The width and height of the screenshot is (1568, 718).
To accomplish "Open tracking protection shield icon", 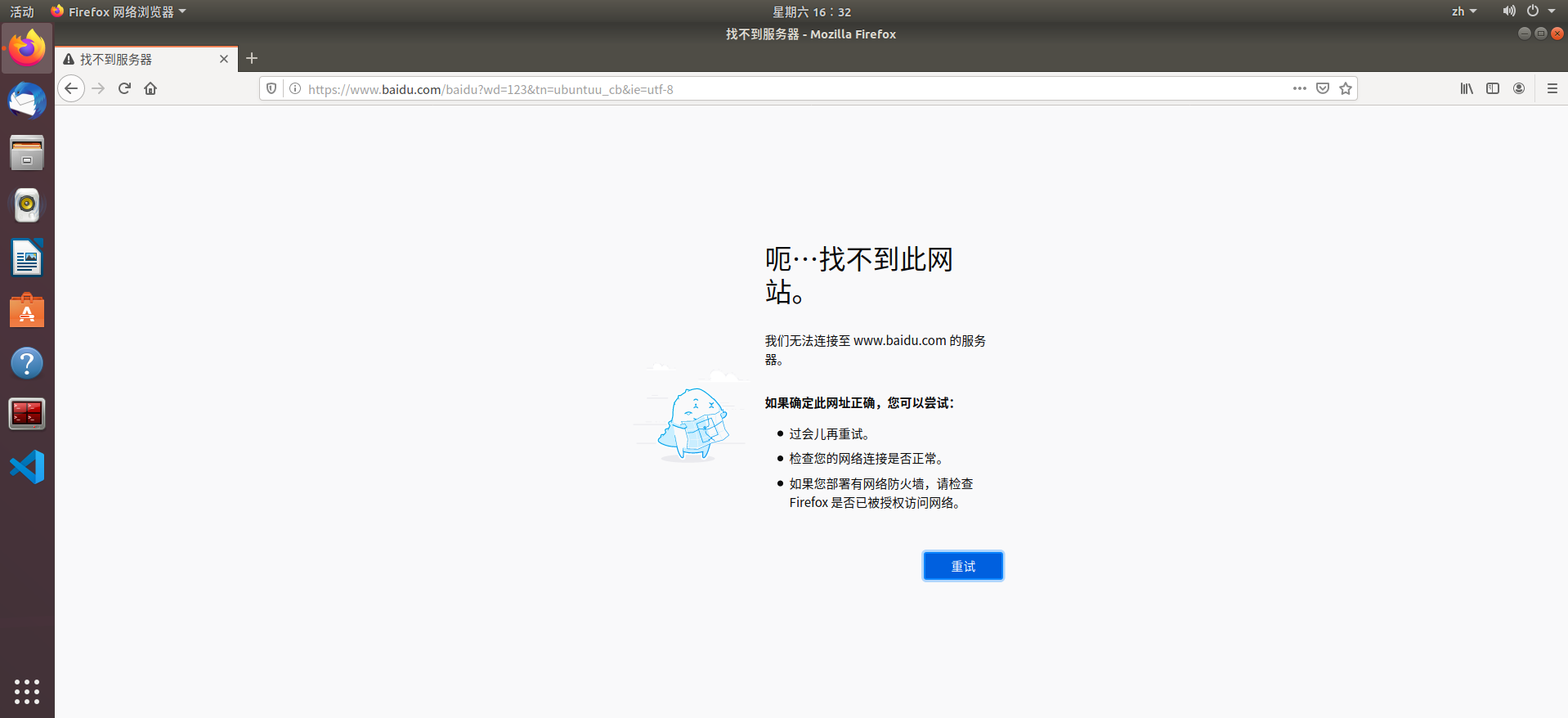I will click(271, 88).
